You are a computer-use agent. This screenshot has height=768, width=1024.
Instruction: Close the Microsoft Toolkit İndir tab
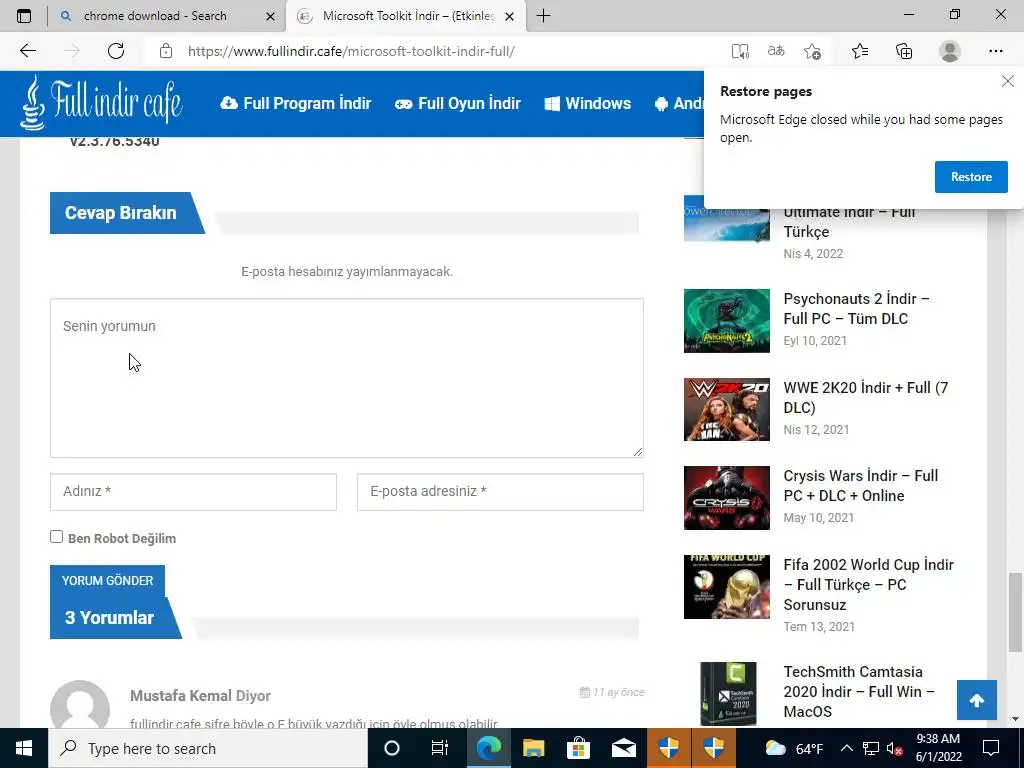pos(509,16)
